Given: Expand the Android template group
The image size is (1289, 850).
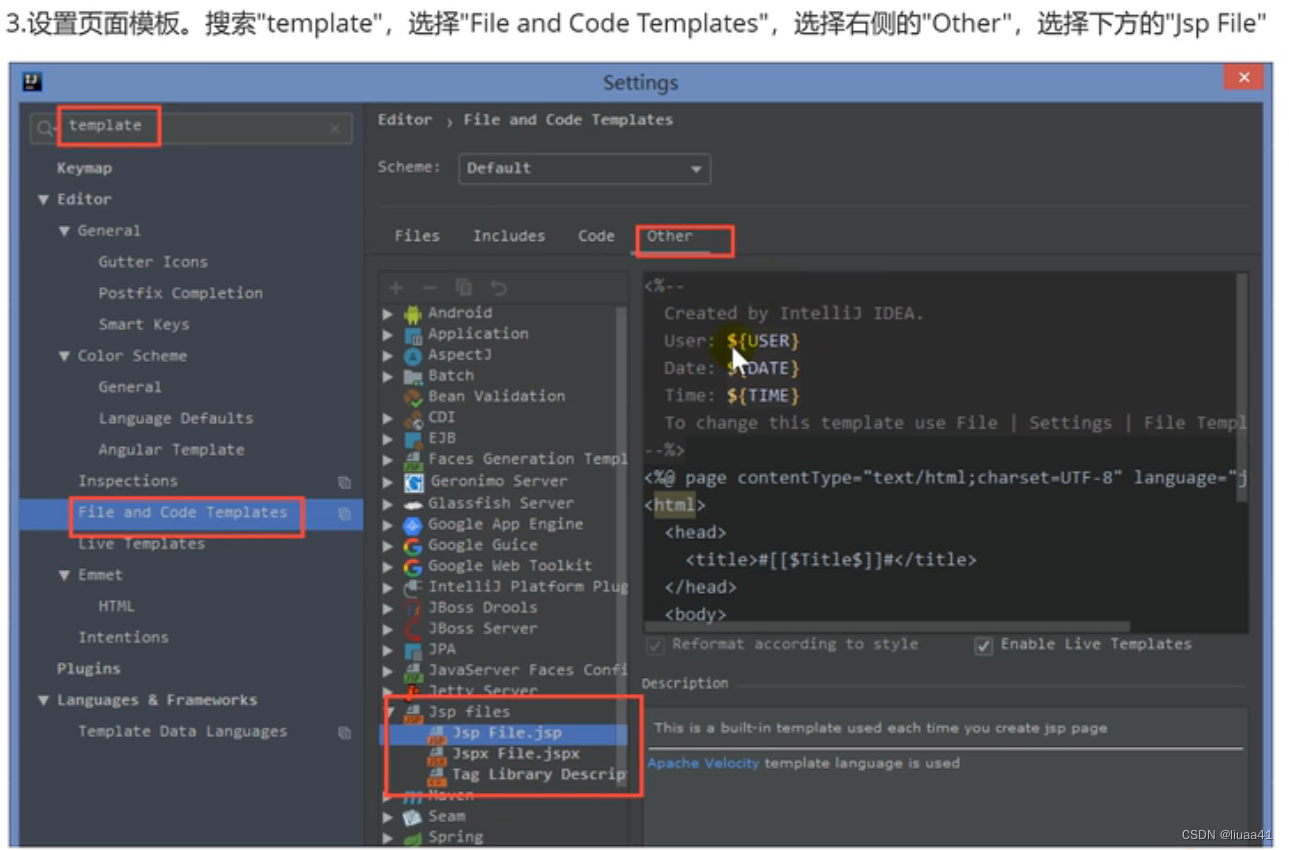Looking at the screenshot, I should pos(388,314).
